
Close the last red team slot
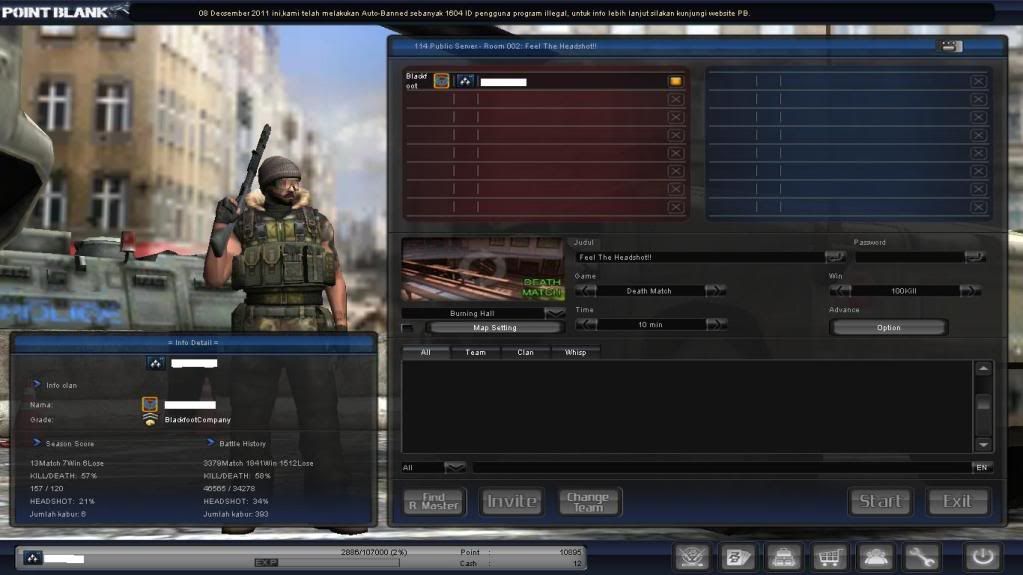pyautogui.click(x=675, y=207)
